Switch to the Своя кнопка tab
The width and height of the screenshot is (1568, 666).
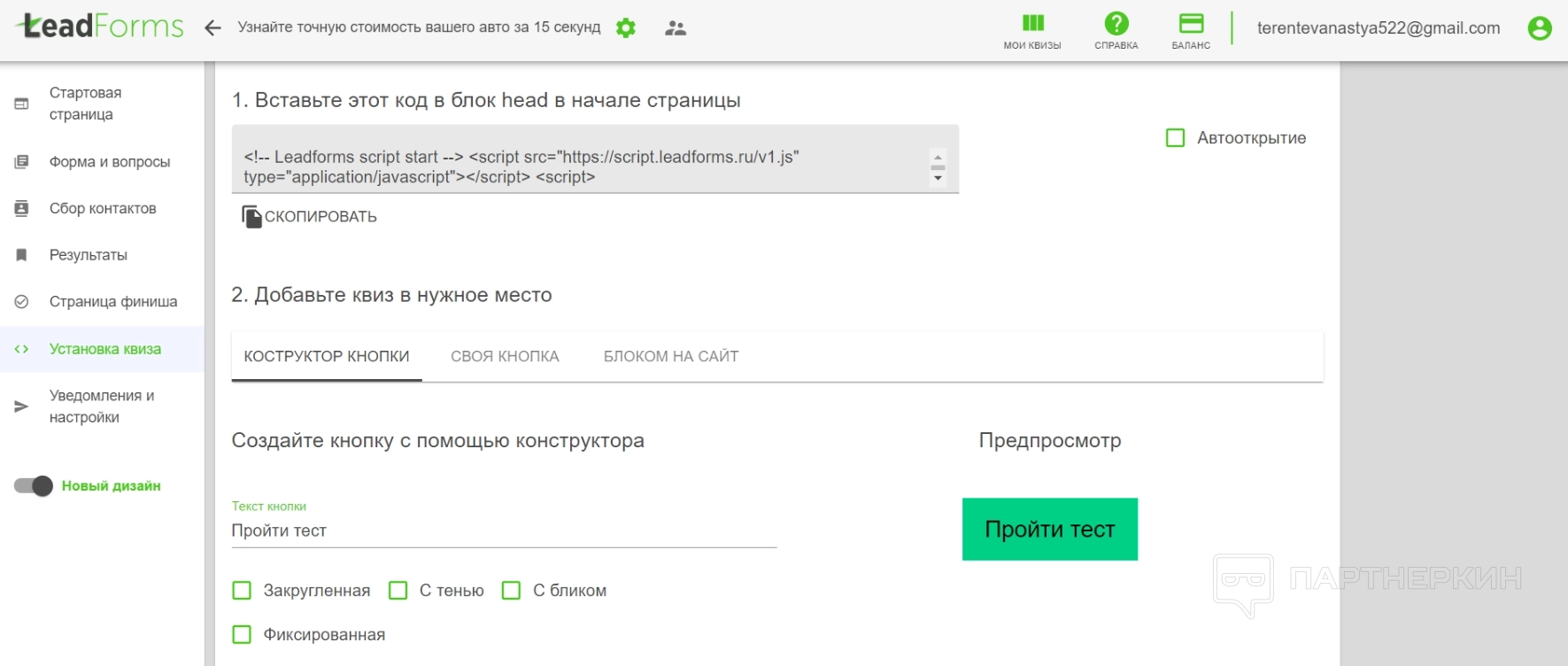[505, 356]
